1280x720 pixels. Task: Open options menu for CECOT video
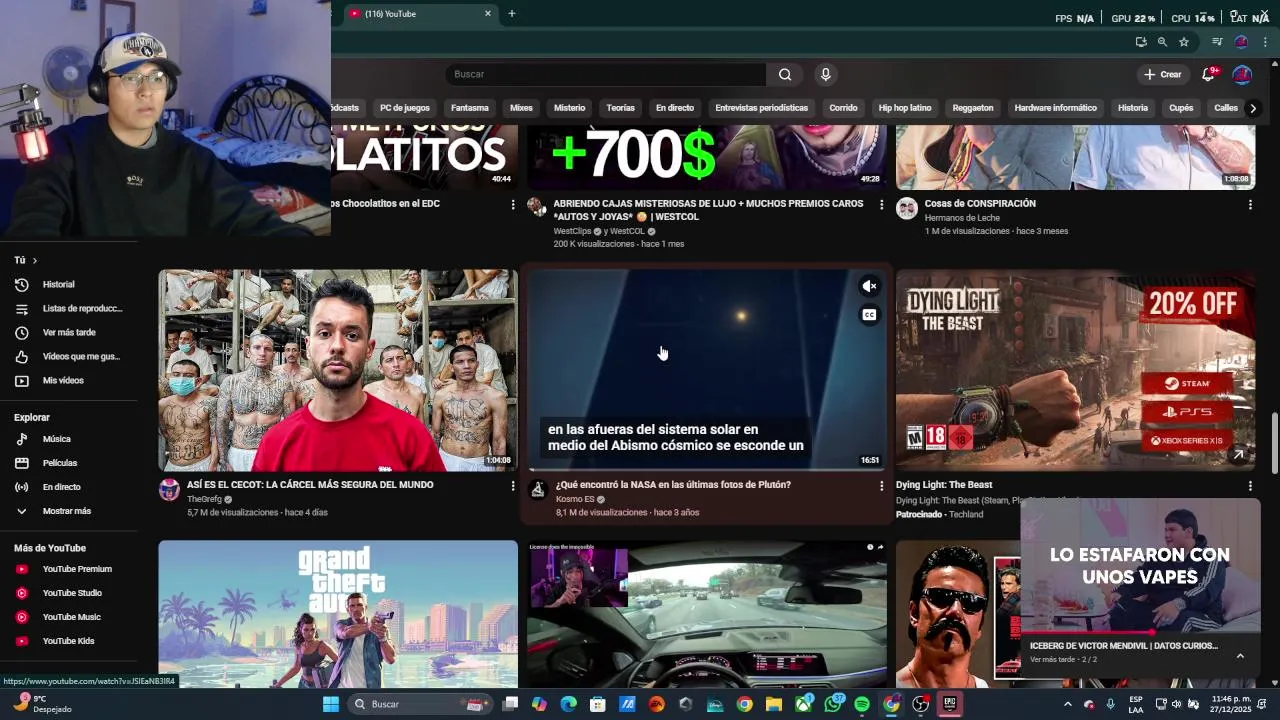pyautogui.click(x=513, y=486)
